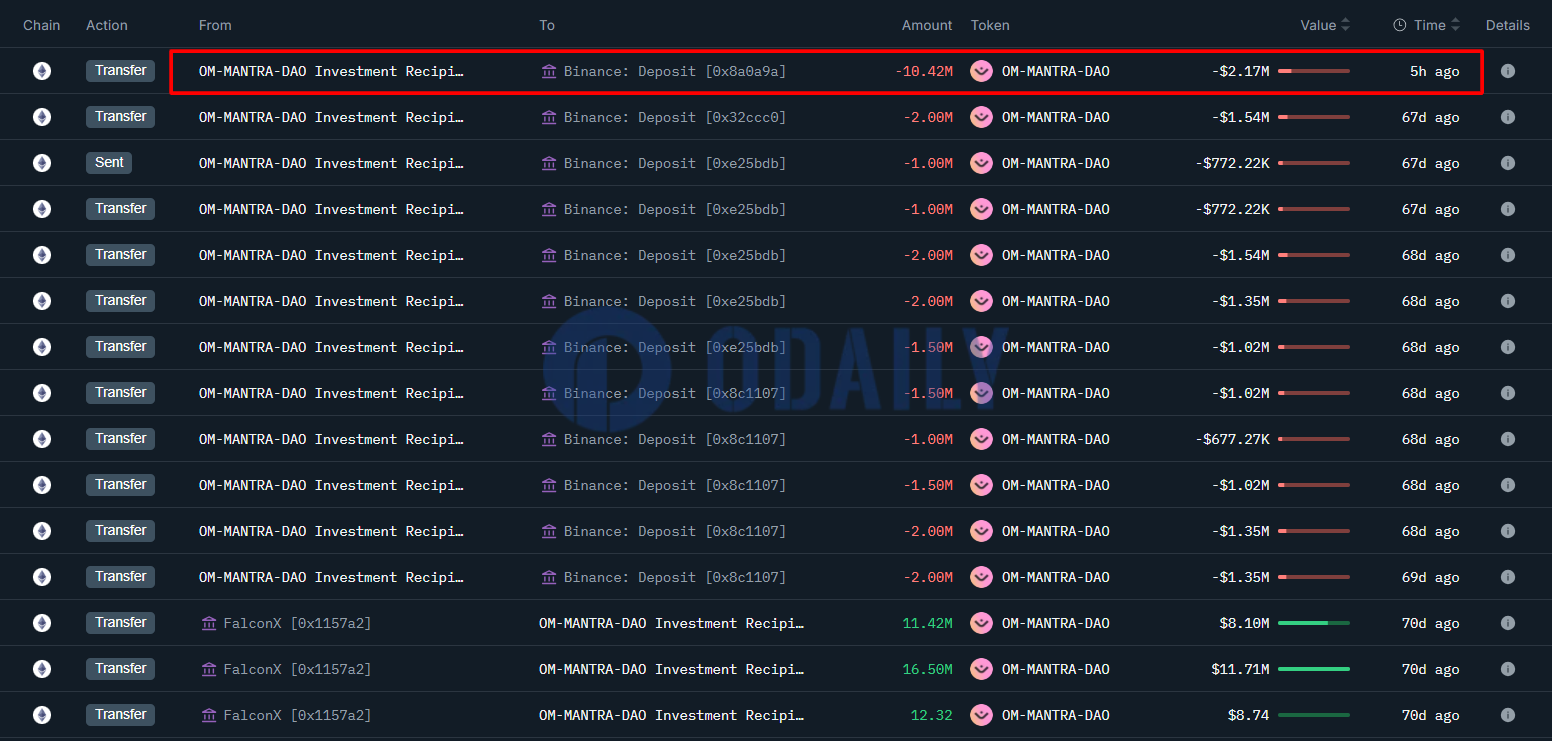The height and width of the screenshot is (741, 1552).
Task: Click the 16.50M amount cell
Action: (x=927, y=669)
